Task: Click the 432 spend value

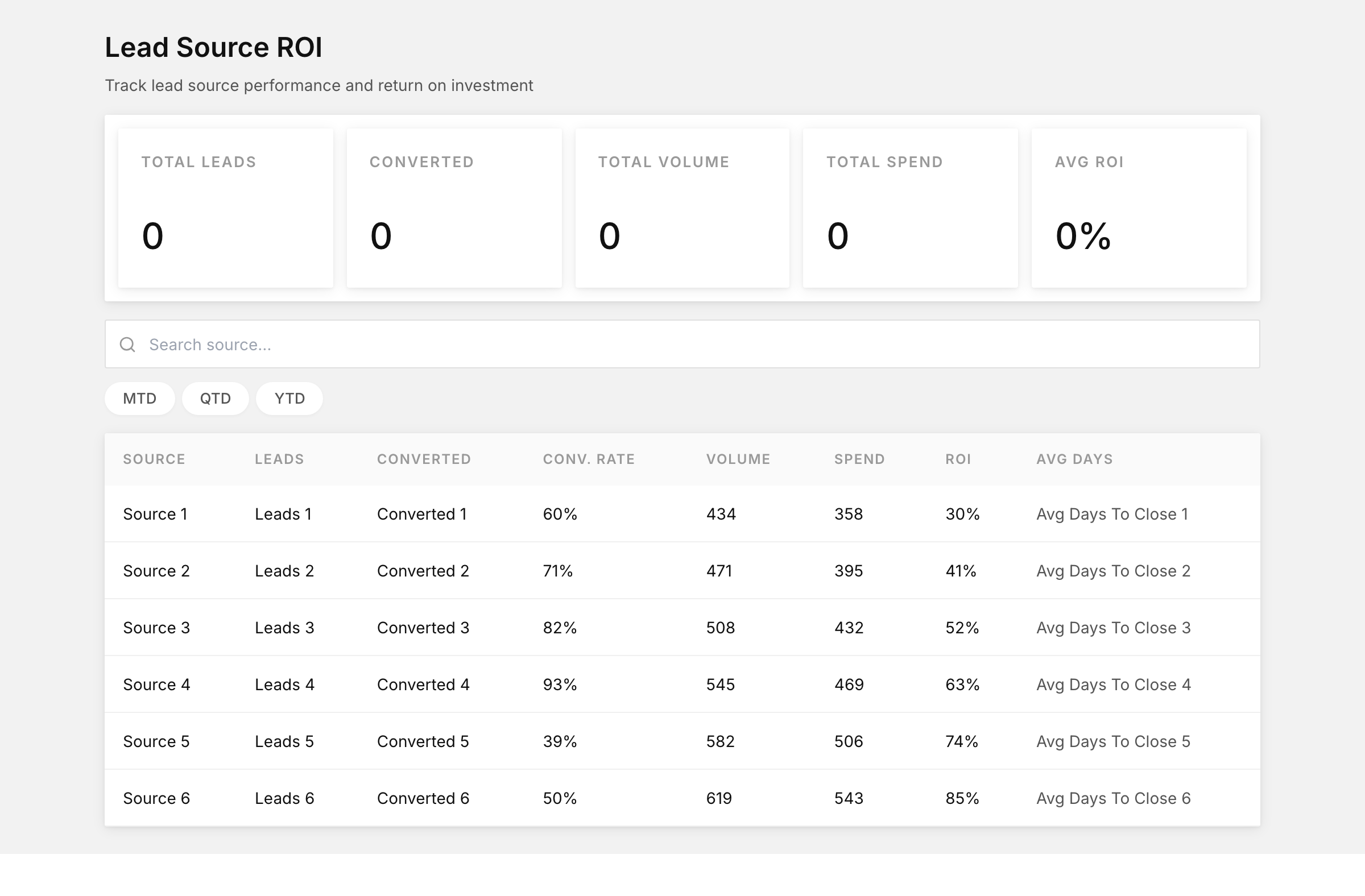Action: coord(849,628)
